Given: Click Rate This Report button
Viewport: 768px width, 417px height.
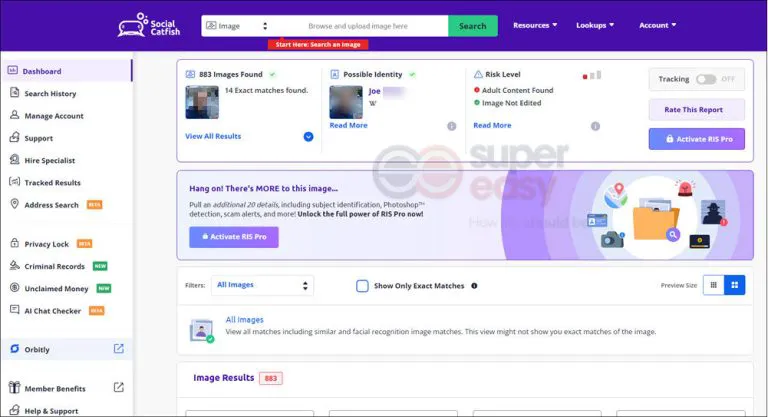Looking at the screenshot, I should click(x=696, y=109).
